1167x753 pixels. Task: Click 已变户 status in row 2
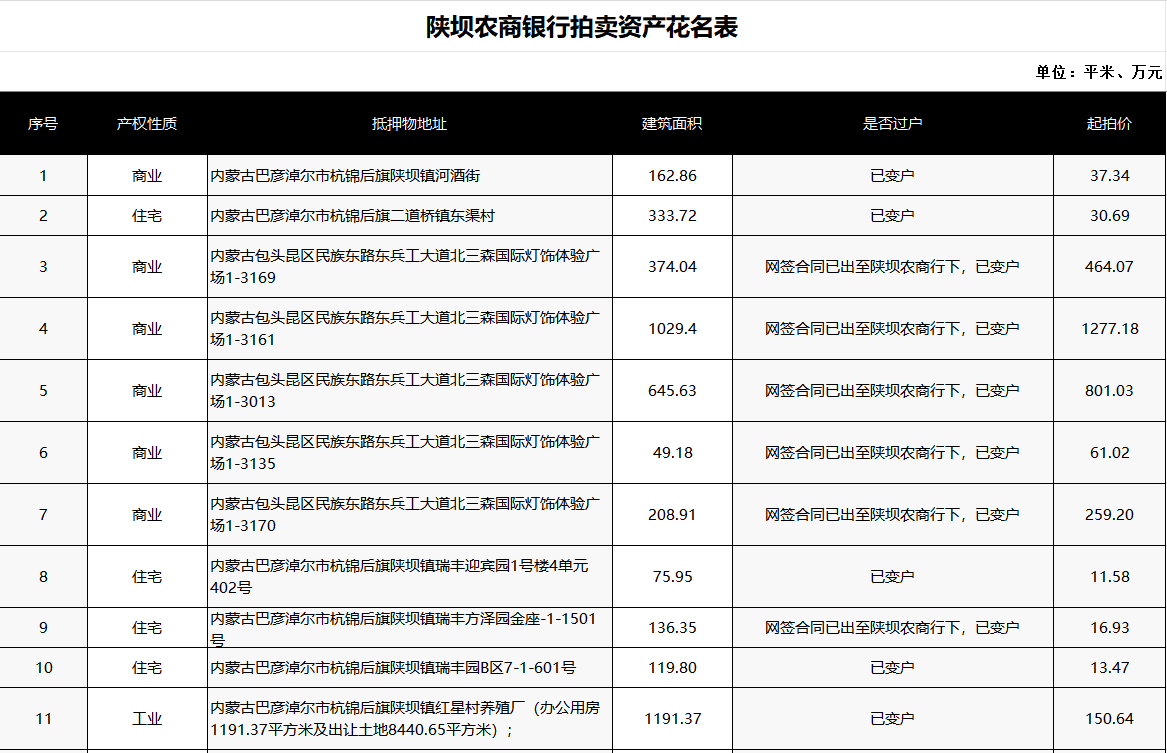coord(893,214)
